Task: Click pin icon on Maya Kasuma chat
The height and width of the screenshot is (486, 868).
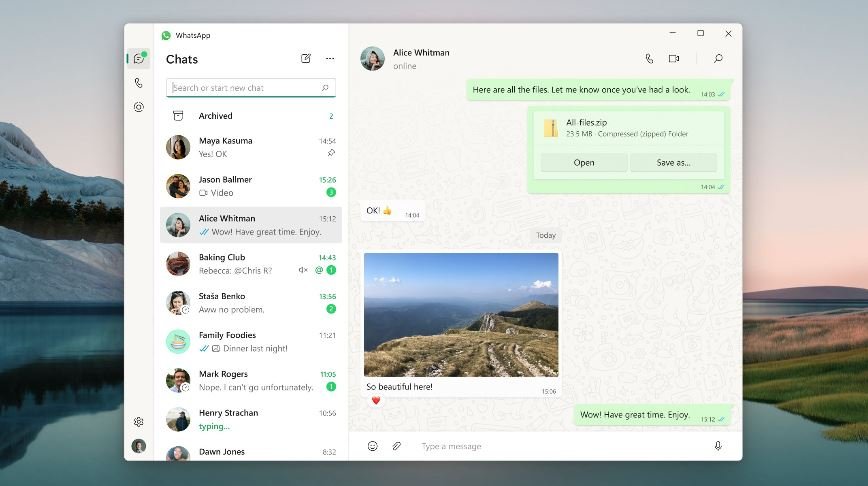Action: click(331, 153)
